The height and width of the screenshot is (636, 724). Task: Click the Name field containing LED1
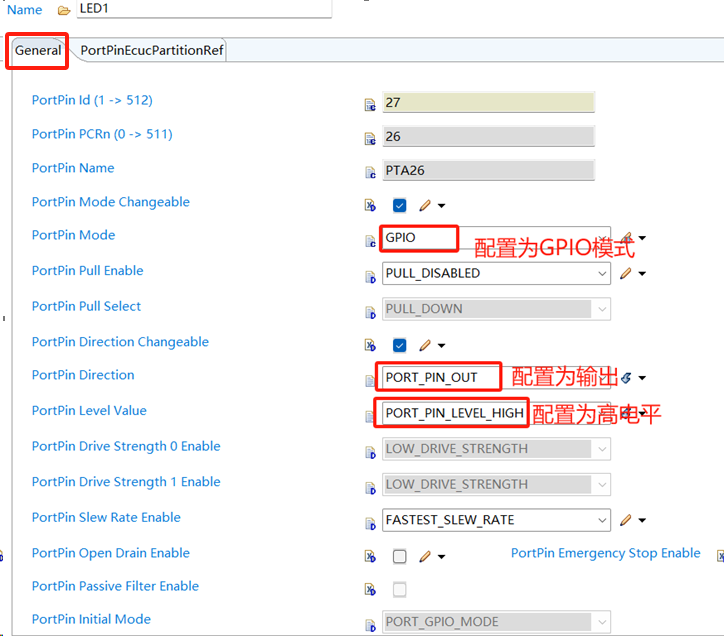pos(204,9)
